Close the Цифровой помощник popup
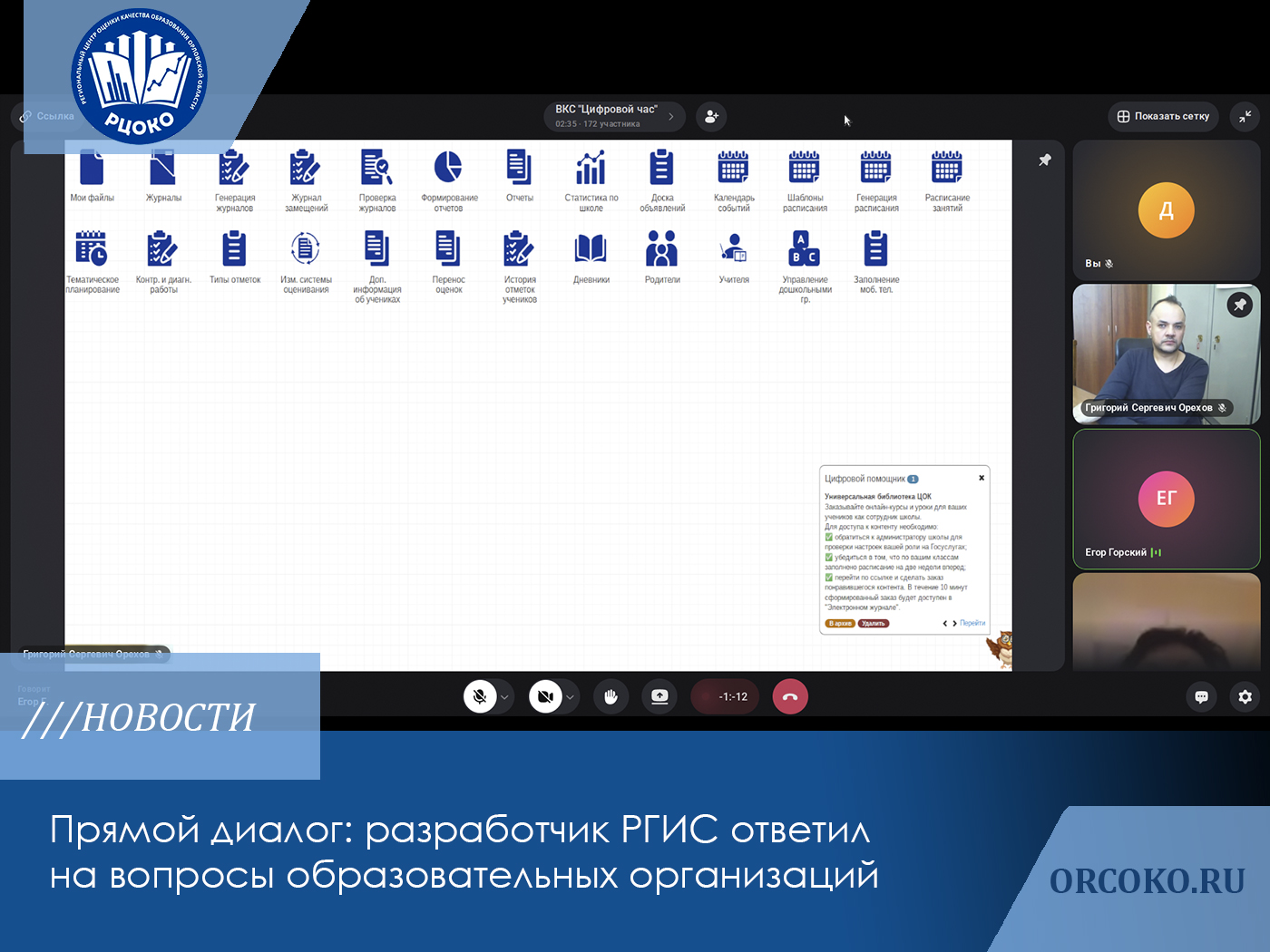 click(982, 478)
